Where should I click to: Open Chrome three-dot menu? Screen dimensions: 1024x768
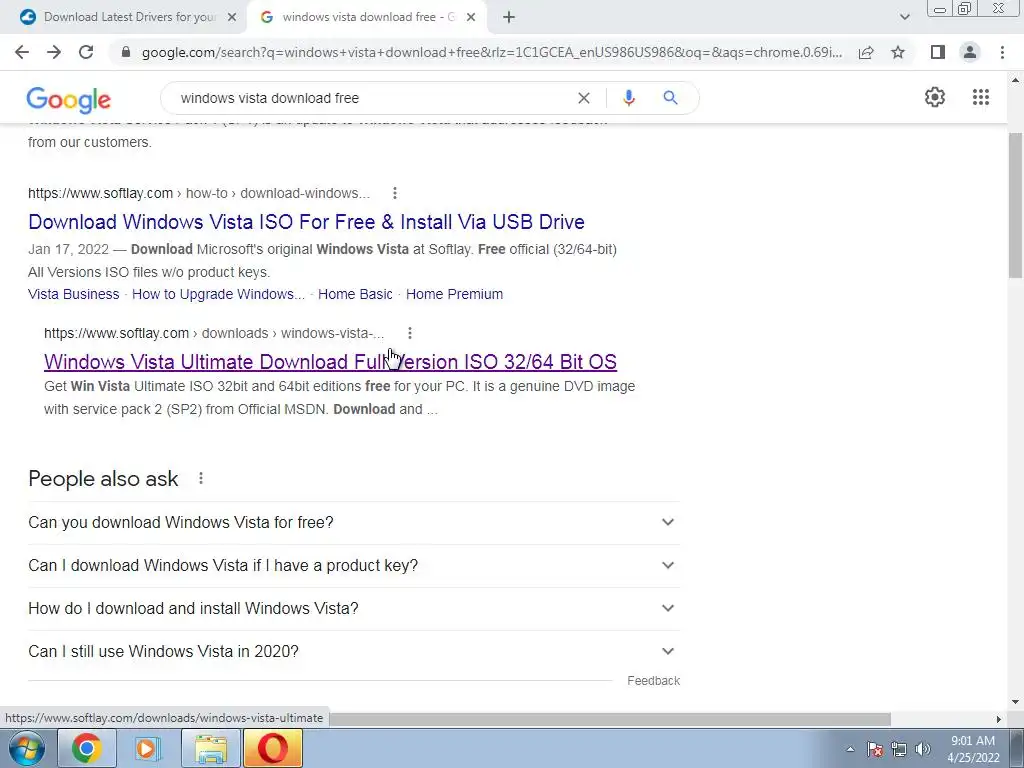(x=1002, y=52)
